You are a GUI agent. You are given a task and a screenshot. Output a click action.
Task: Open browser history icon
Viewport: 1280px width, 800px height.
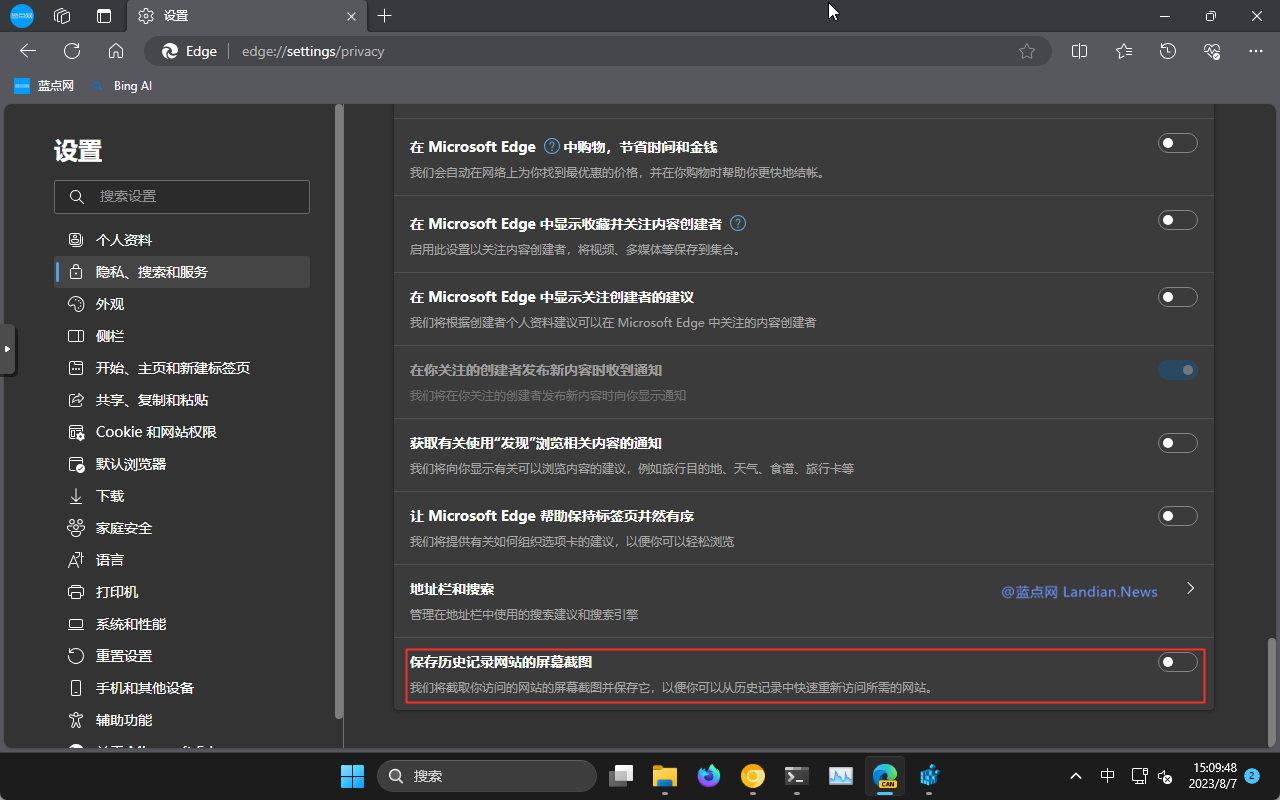1168,51
